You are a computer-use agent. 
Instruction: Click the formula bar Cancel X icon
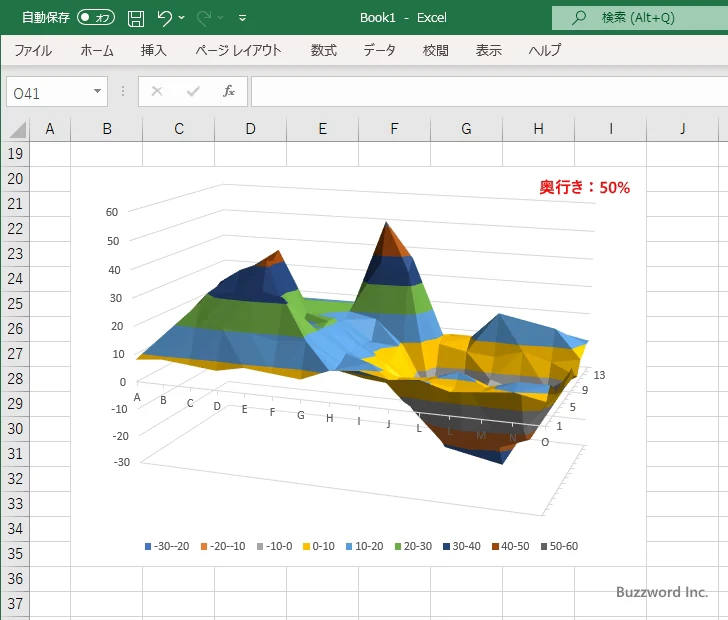tap(157, 91)
